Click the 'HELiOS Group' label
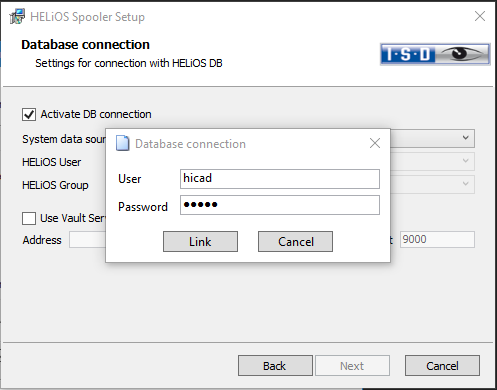497x390 pixels. tap(55, 185)
